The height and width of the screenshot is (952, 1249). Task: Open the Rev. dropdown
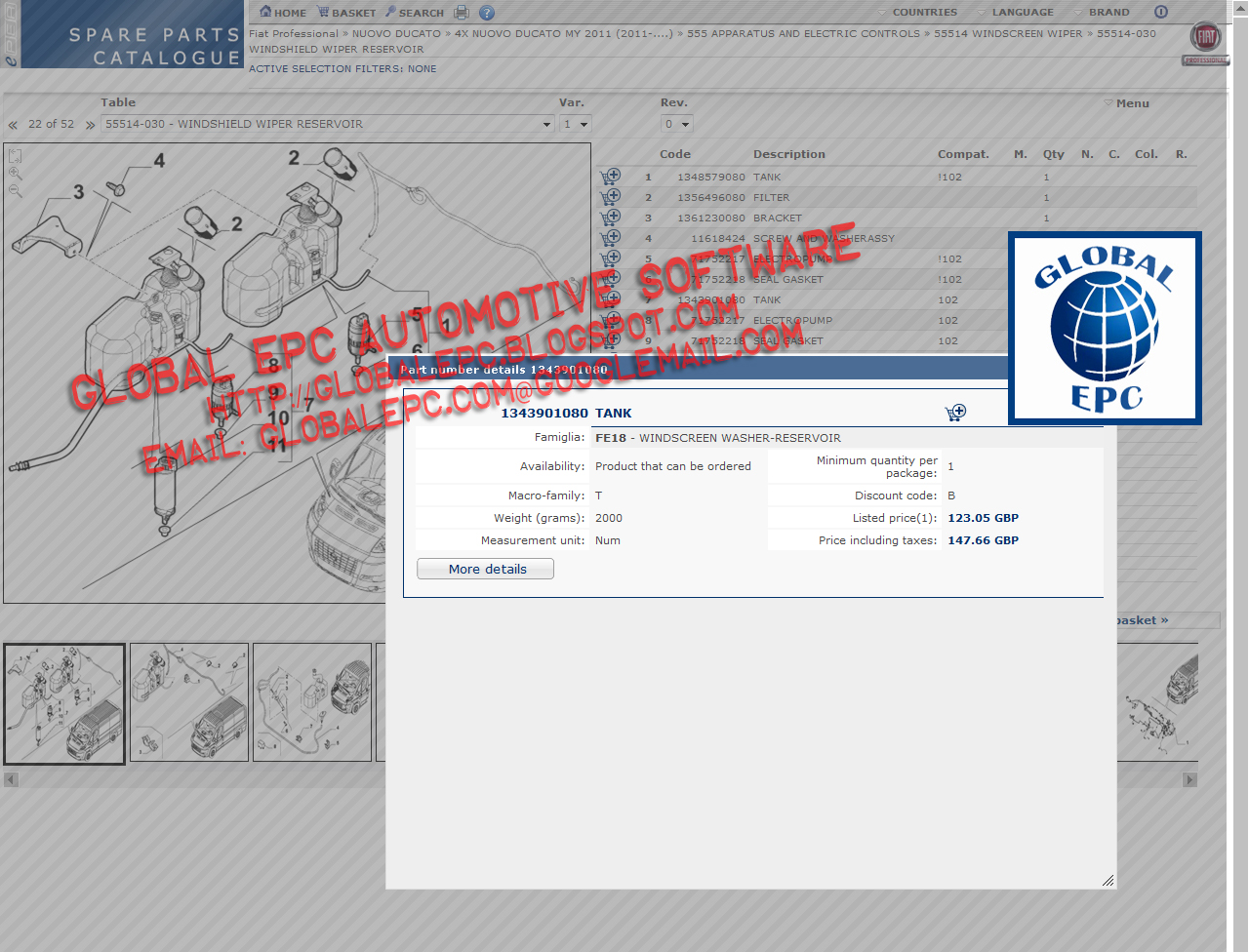[677, 124]
